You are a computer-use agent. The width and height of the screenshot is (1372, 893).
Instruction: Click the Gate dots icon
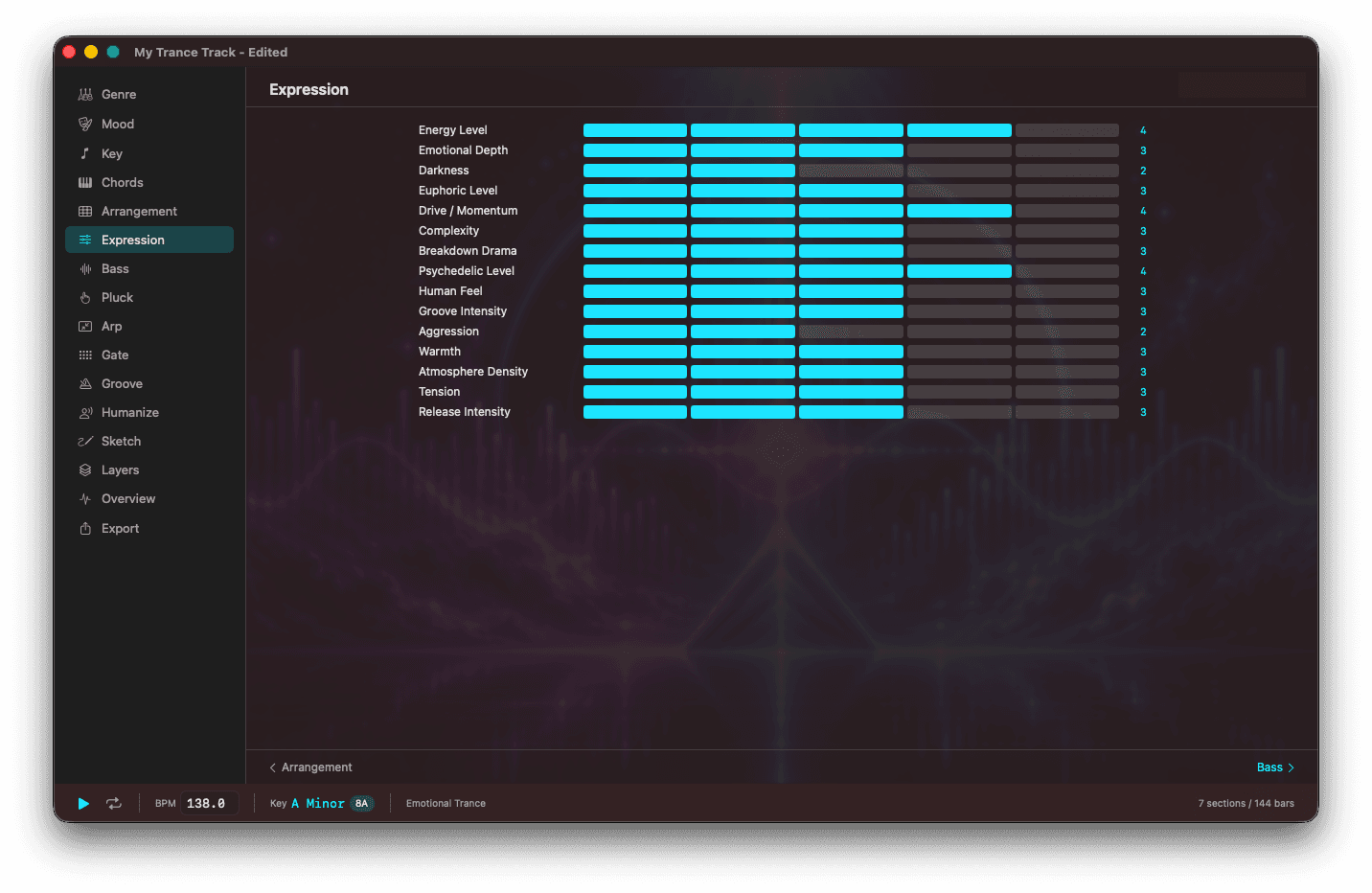tap(85, 355)
